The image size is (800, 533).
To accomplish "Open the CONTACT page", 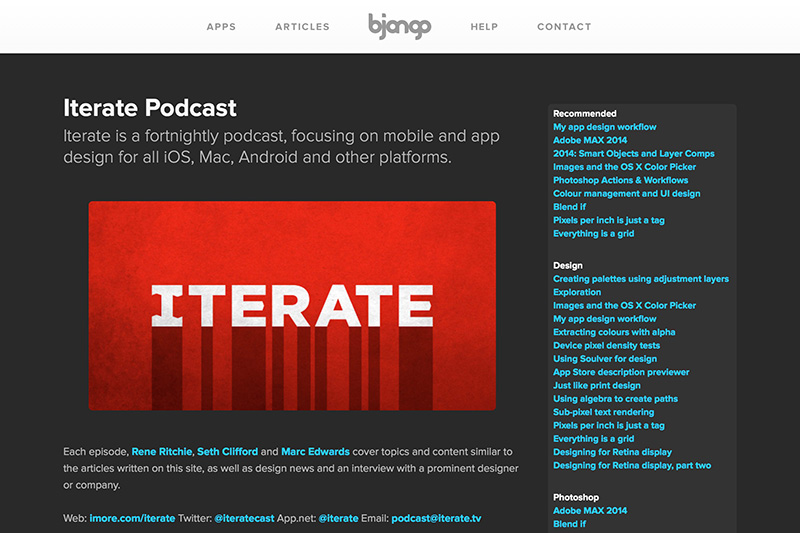I will tap(564, 27).
